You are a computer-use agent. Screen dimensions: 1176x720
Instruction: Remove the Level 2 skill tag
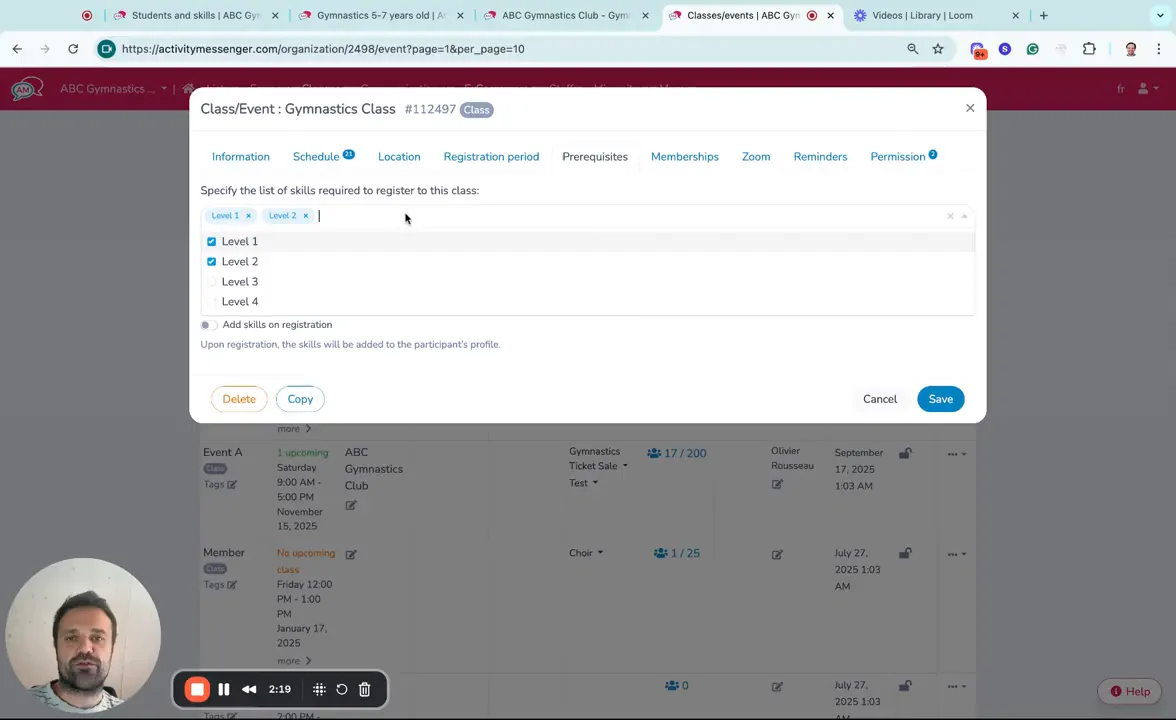coord(306,216)
